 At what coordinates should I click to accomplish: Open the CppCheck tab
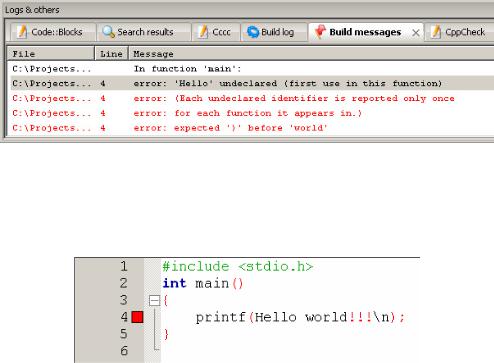459,32
